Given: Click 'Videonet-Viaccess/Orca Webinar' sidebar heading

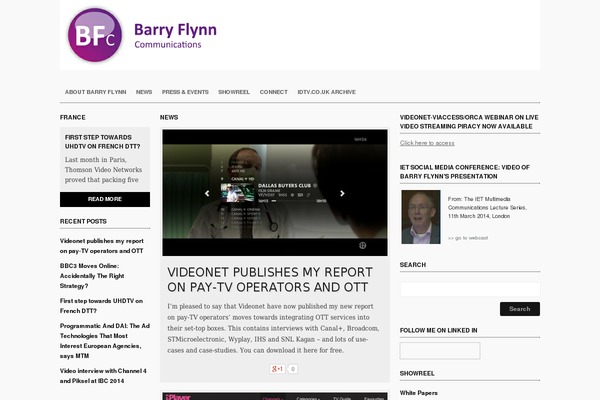Looking at the screenshot, I should (x=469, y=122).
